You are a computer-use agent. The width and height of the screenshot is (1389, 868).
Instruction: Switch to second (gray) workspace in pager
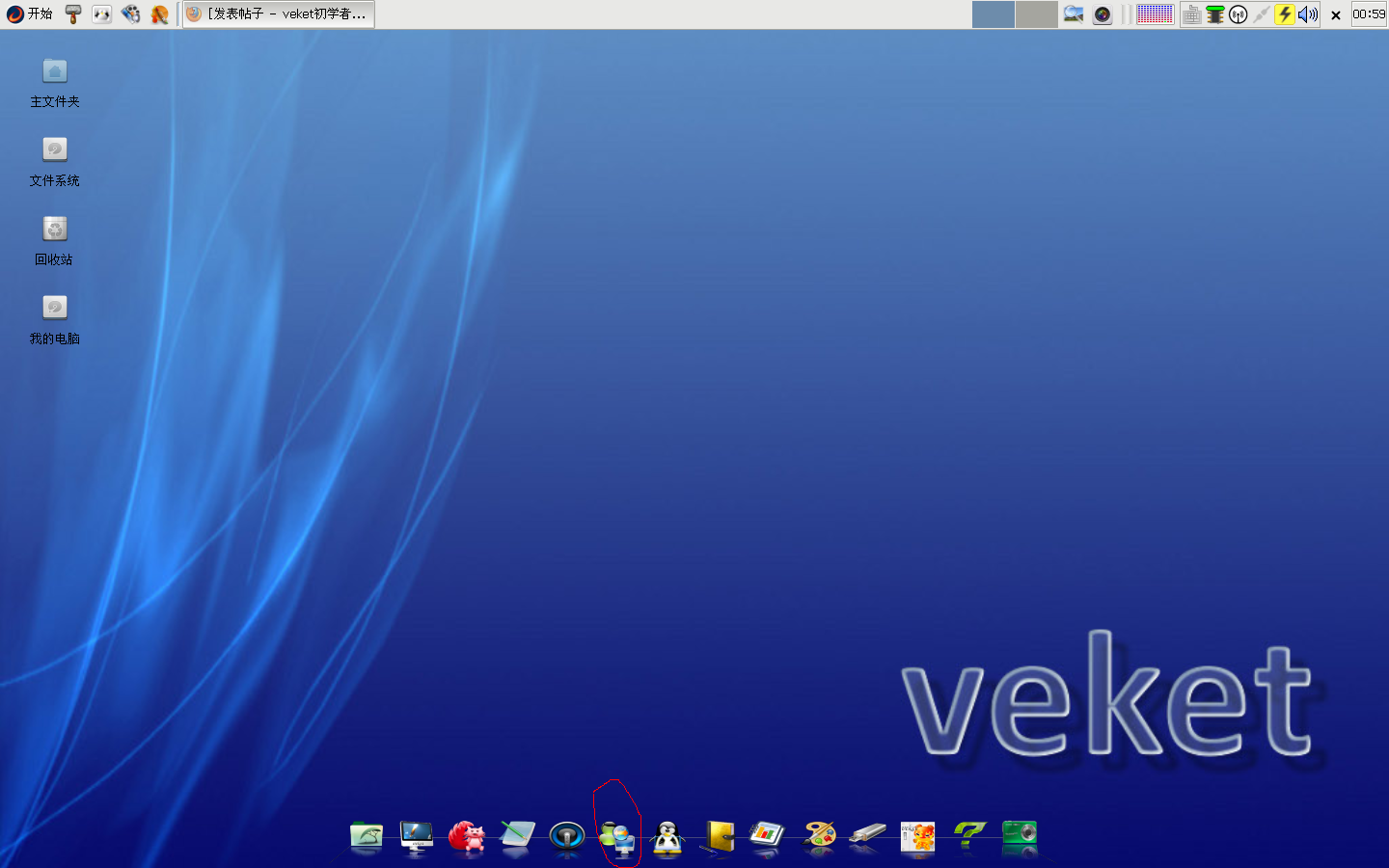point(1037,14)
